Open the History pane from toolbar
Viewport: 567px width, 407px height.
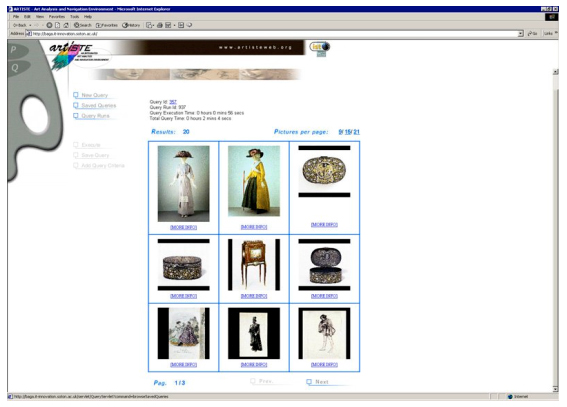click(x=131, y=25)
